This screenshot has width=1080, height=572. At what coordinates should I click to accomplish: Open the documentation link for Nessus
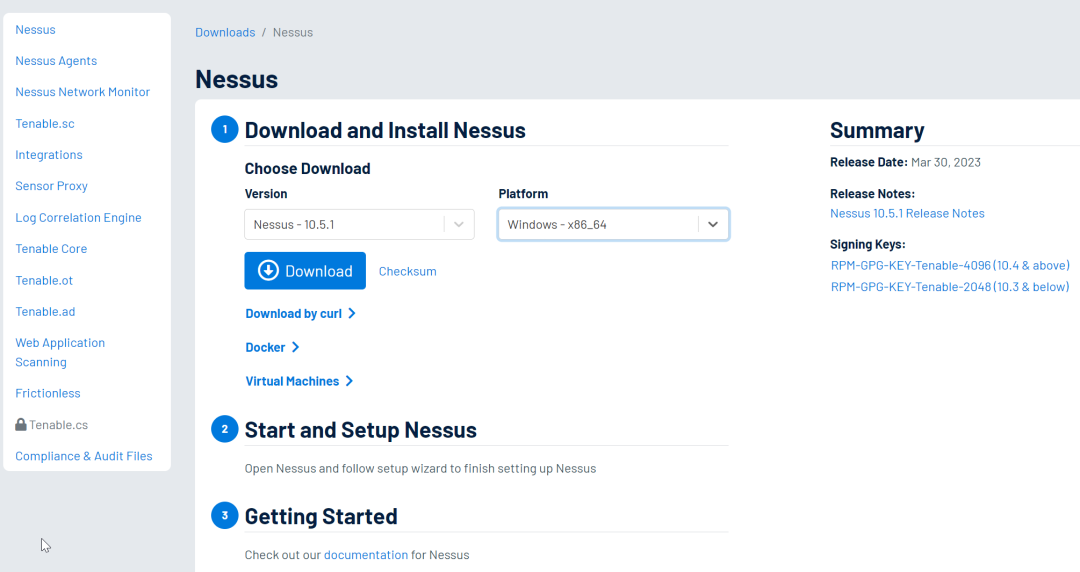point(366,555)
